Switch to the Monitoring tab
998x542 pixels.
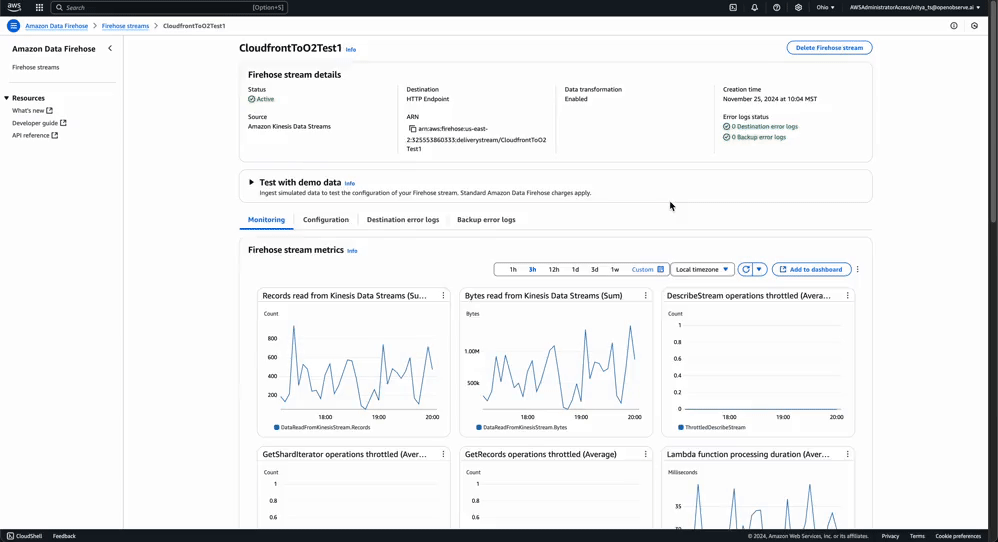click(266, 219)
